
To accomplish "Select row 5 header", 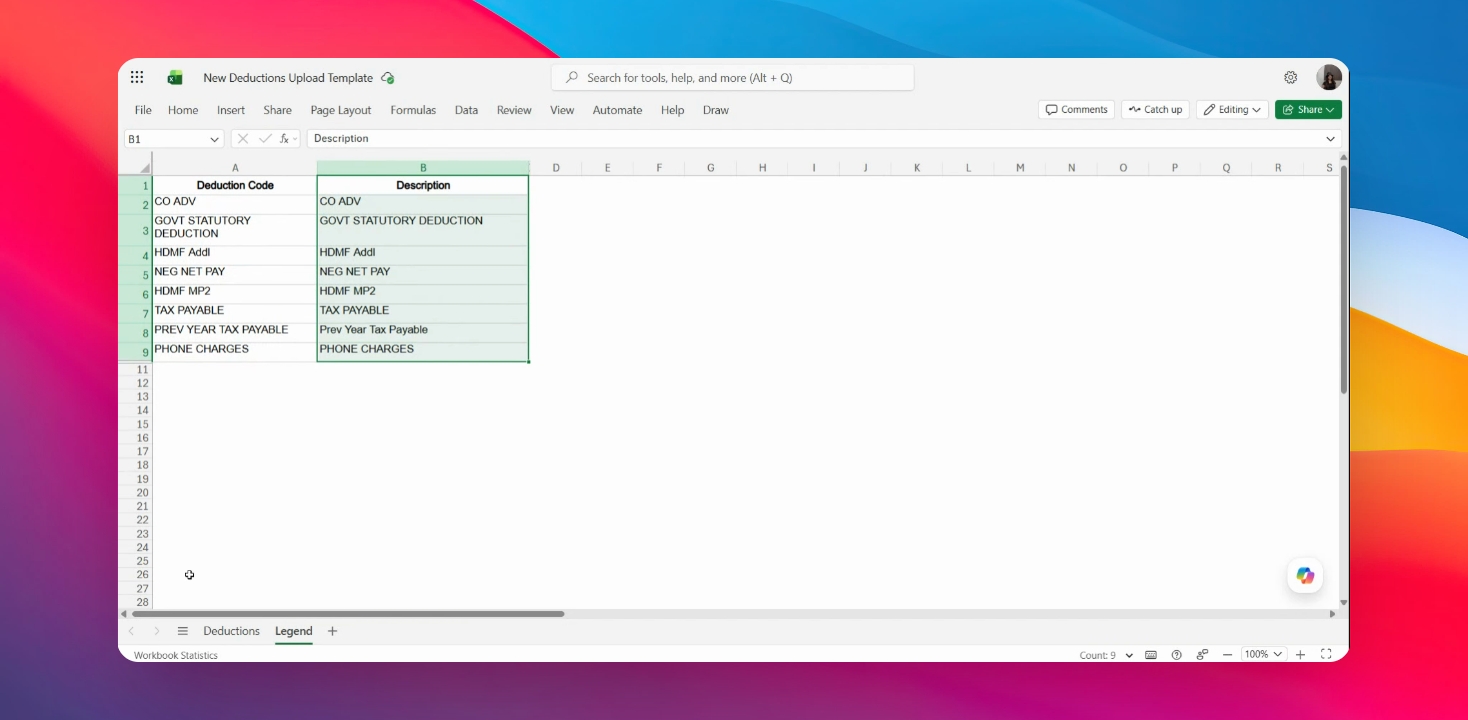I will point(135,275).
